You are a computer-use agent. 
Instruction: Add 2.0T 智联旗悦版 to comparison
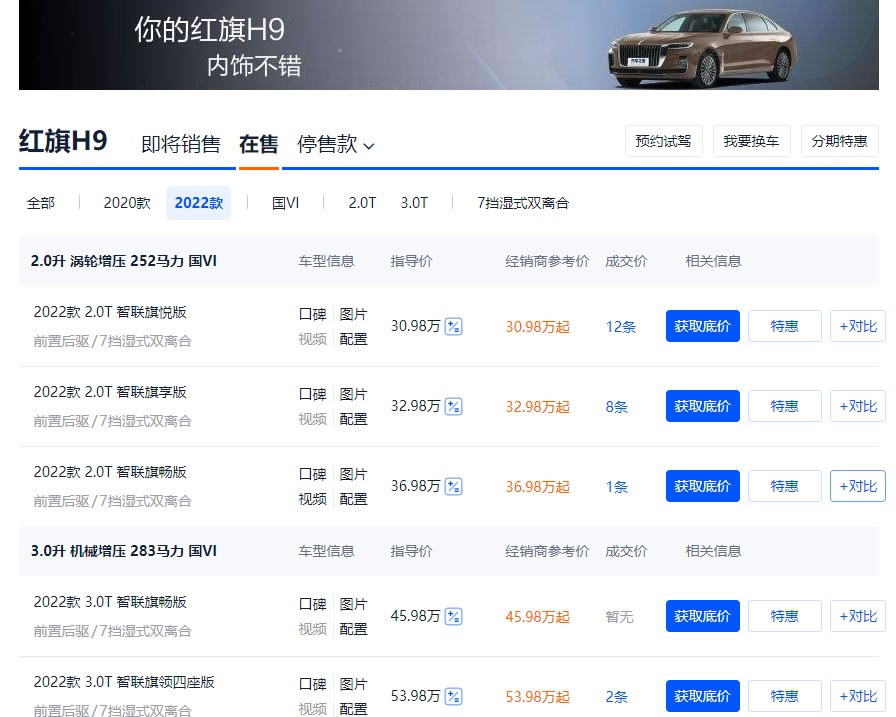(858, 326)
